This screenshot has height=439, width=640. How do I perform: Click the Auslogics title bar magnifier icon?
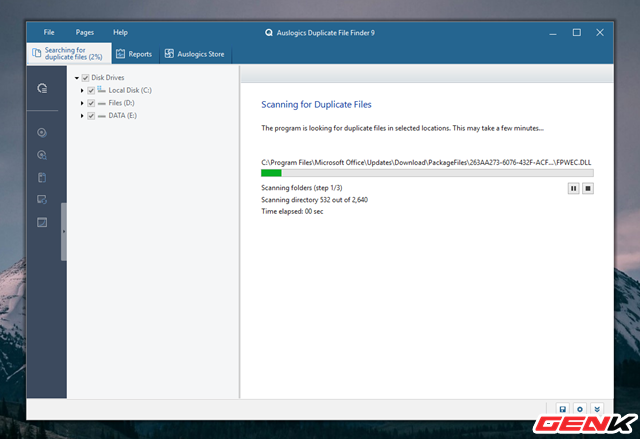tap(269, 33)
